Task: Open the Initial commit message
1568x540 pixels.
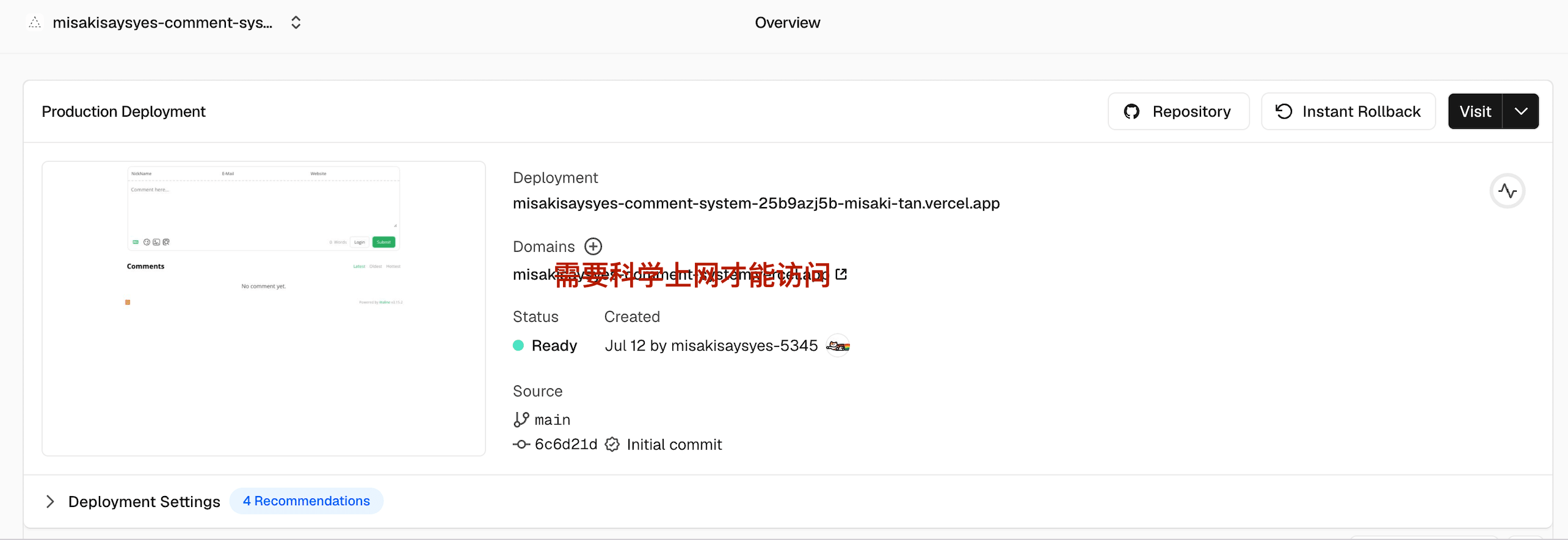Action: pyautogui.click(x=674, y=445)
